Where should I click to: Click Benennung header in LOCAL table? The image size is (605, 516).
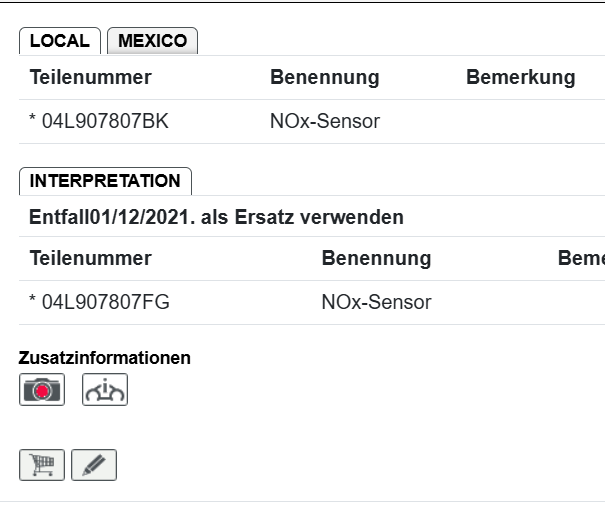(x=324, y=77)
